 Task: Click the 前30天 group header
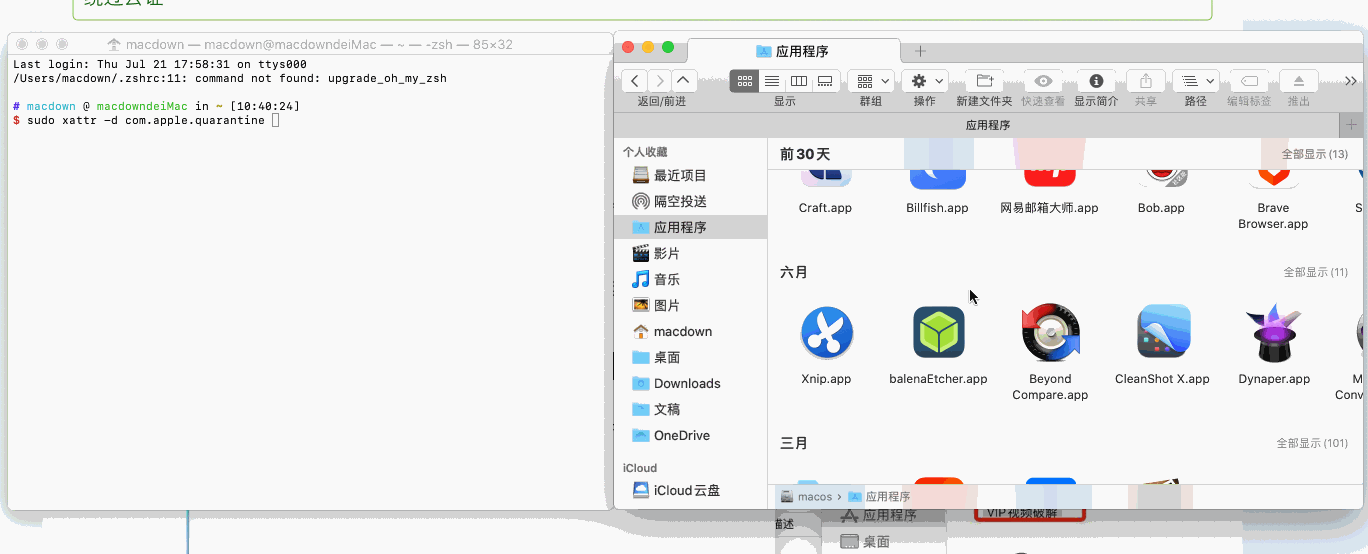coord(805,154)
